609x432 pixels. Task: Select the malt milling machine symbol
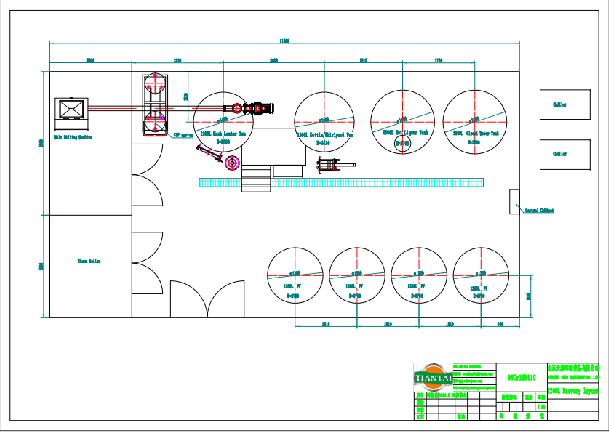71,113
